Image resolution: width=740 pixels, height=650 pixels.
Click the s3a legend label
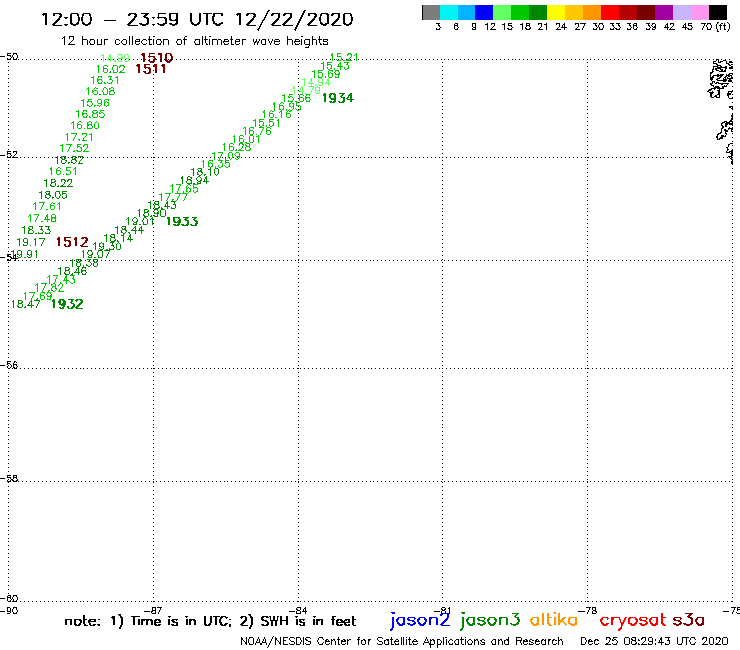click(688, 620)
